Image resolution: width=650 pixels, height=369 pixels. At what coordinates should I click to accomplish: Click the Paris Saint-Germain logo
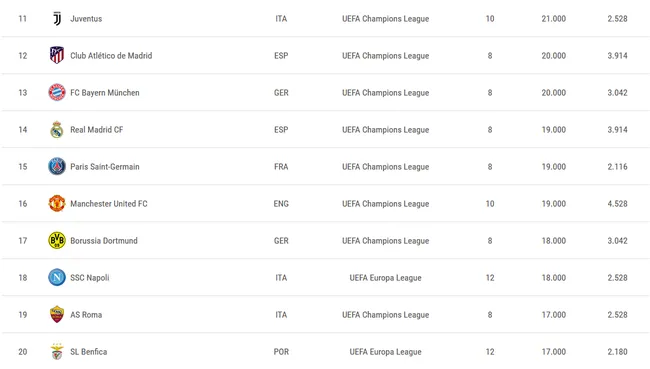(57, 166)
